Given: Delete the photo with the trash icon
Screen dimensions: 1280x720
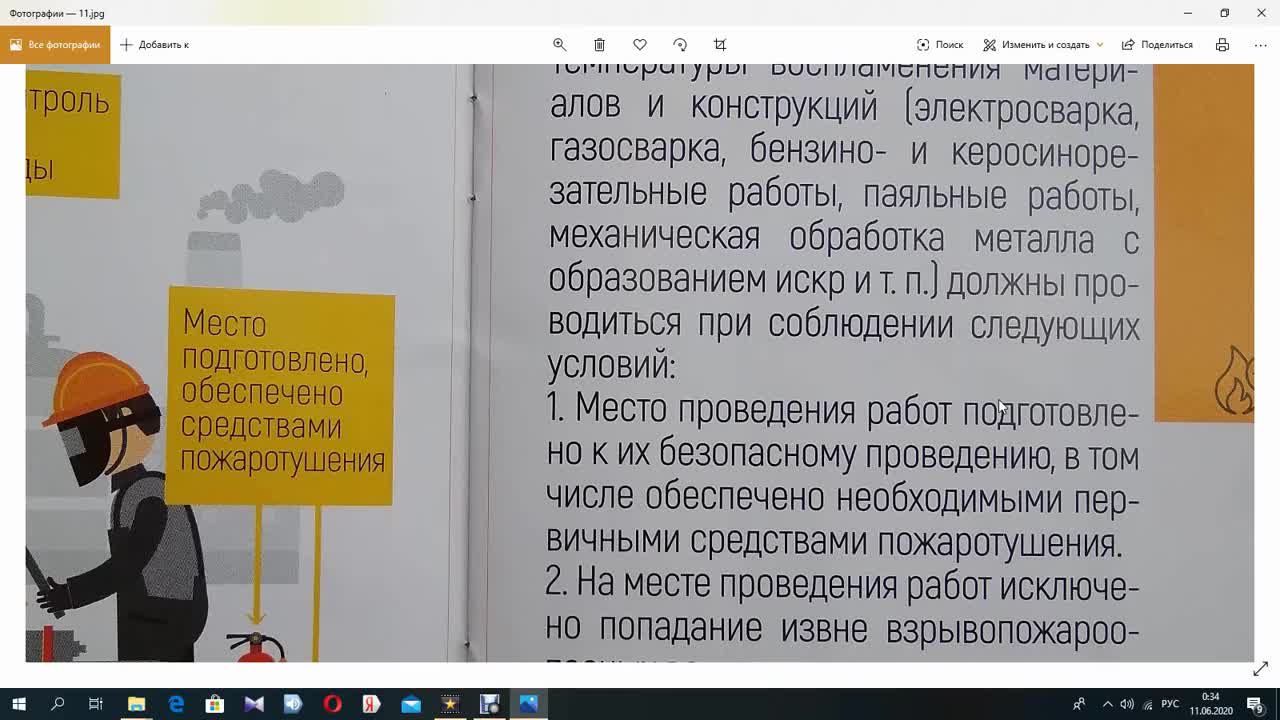Looking at the screenshot, I should click(x=599, y=45).
